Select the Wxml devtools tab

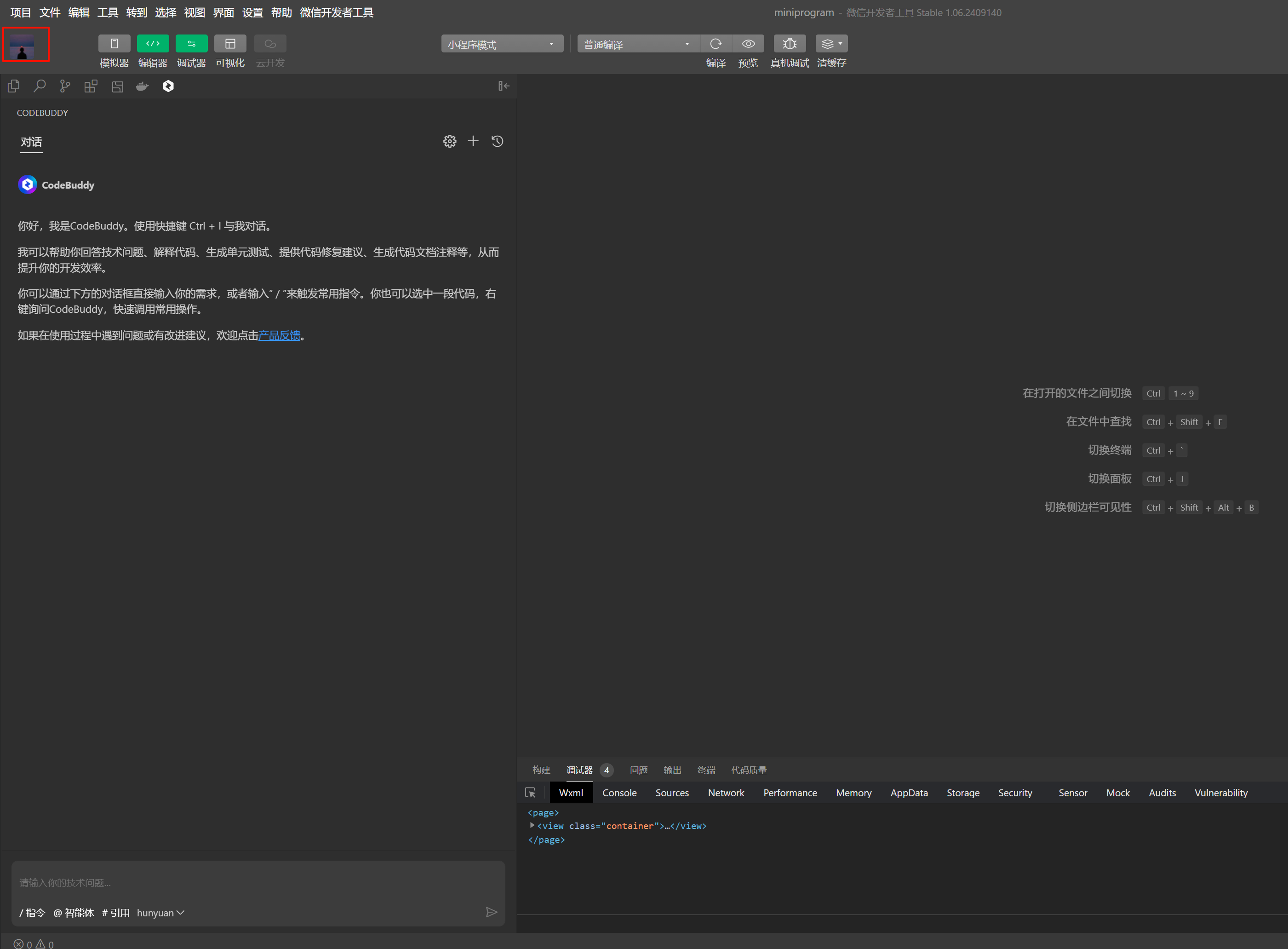[x=571, y=793]
